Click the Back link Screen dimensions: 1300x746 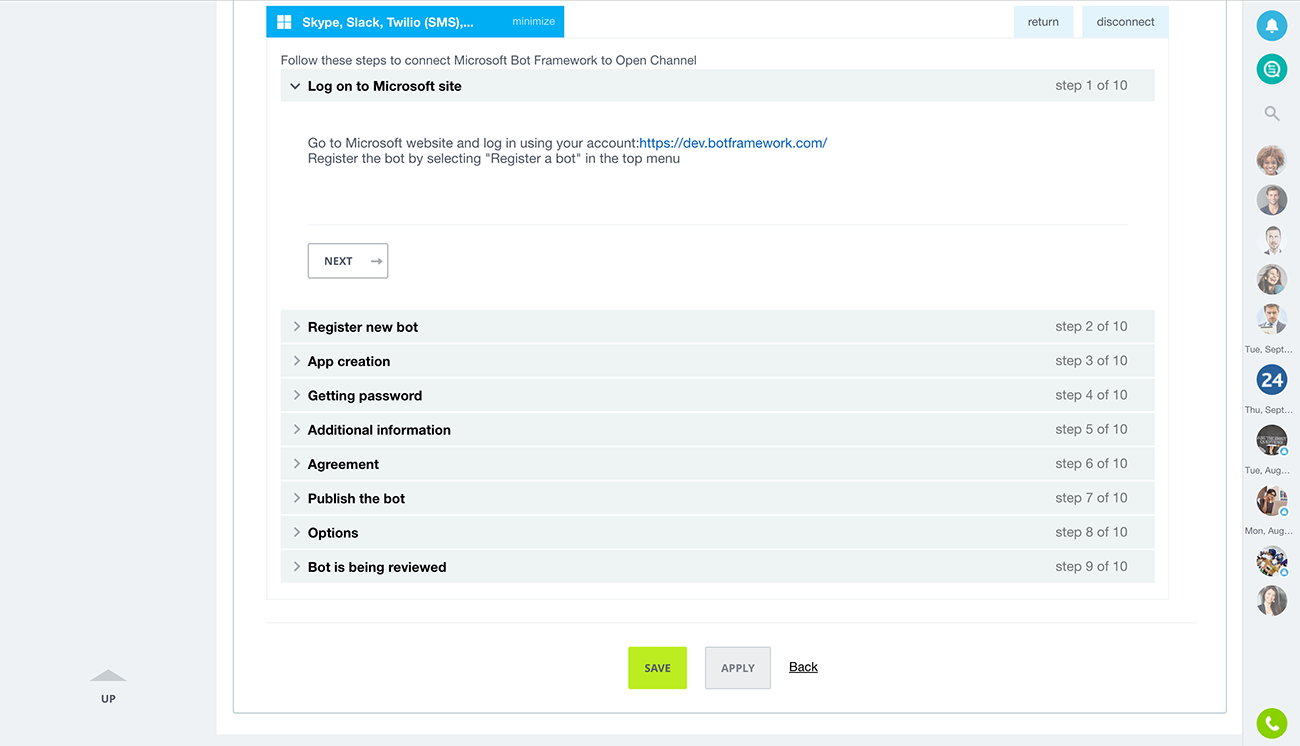click(x=803, y=667)
